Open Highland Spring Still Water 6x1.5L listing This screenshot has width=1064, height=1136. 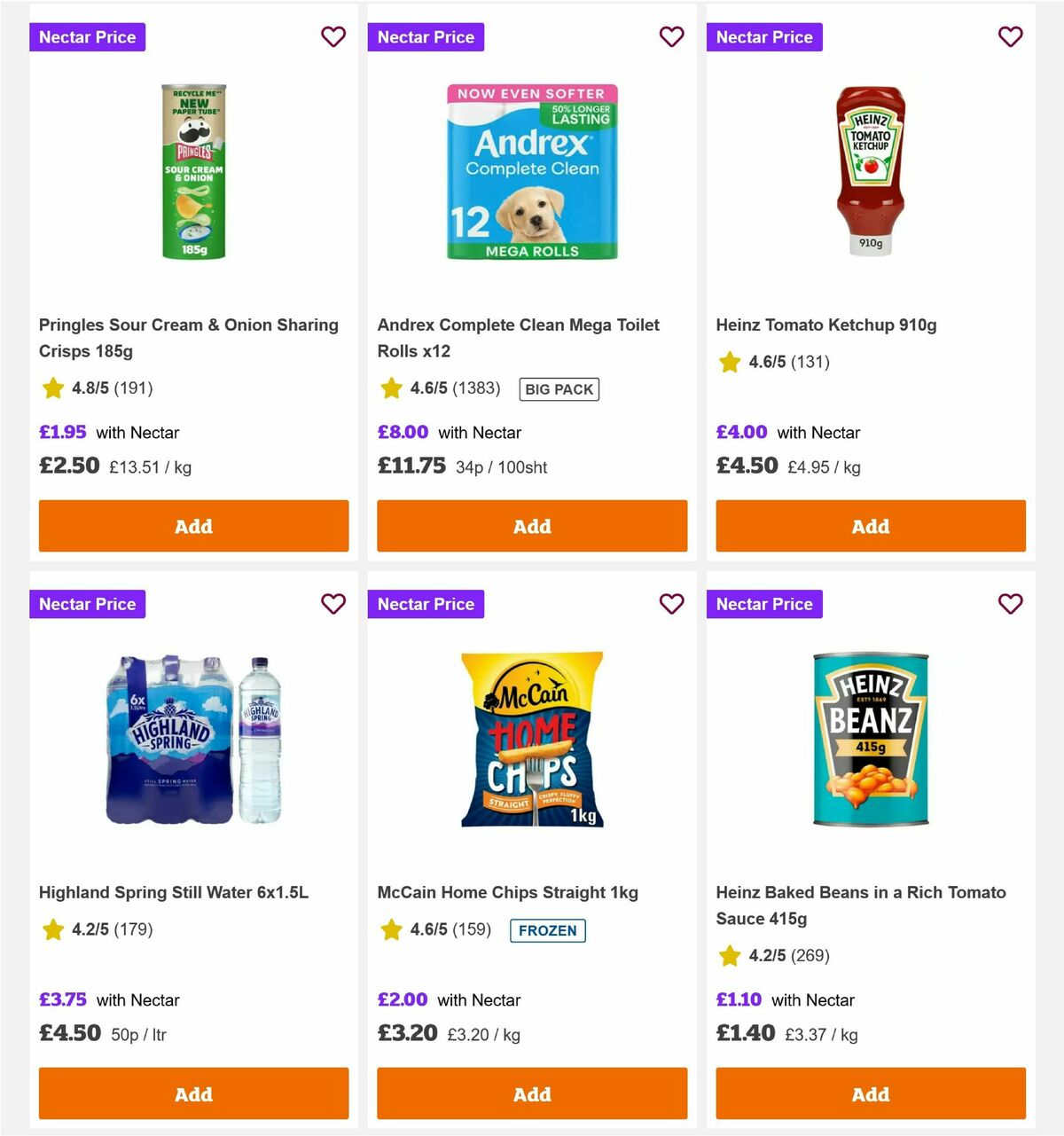tap(175, 892)
